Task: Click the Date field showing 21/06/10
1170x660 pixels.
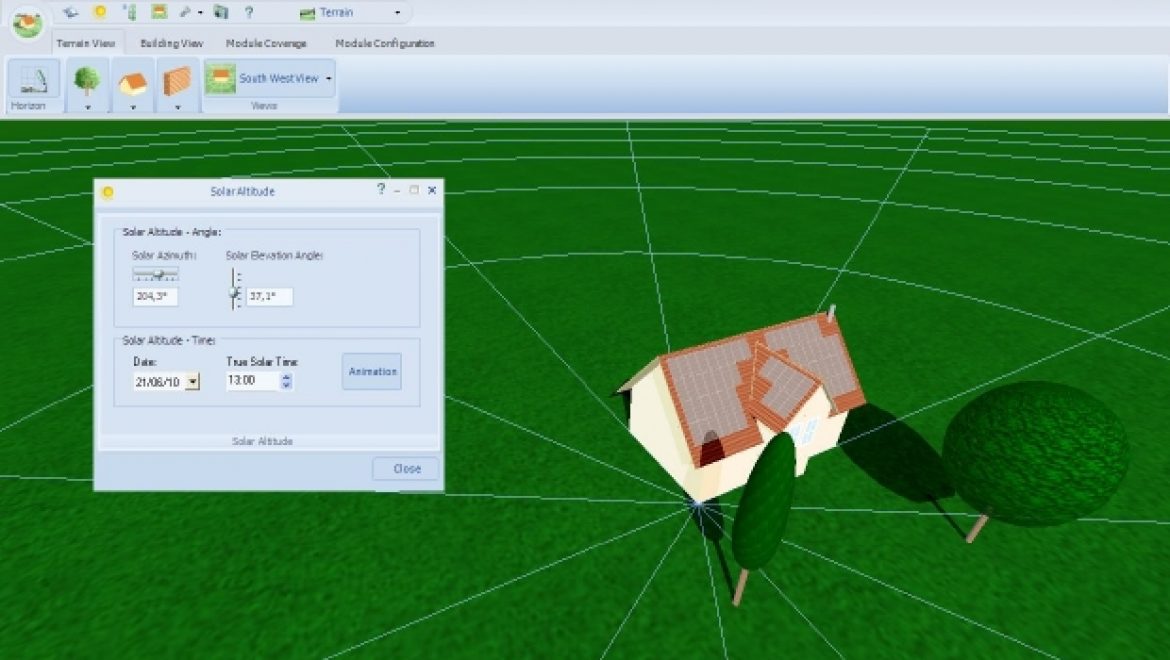Action: (159, 382)
